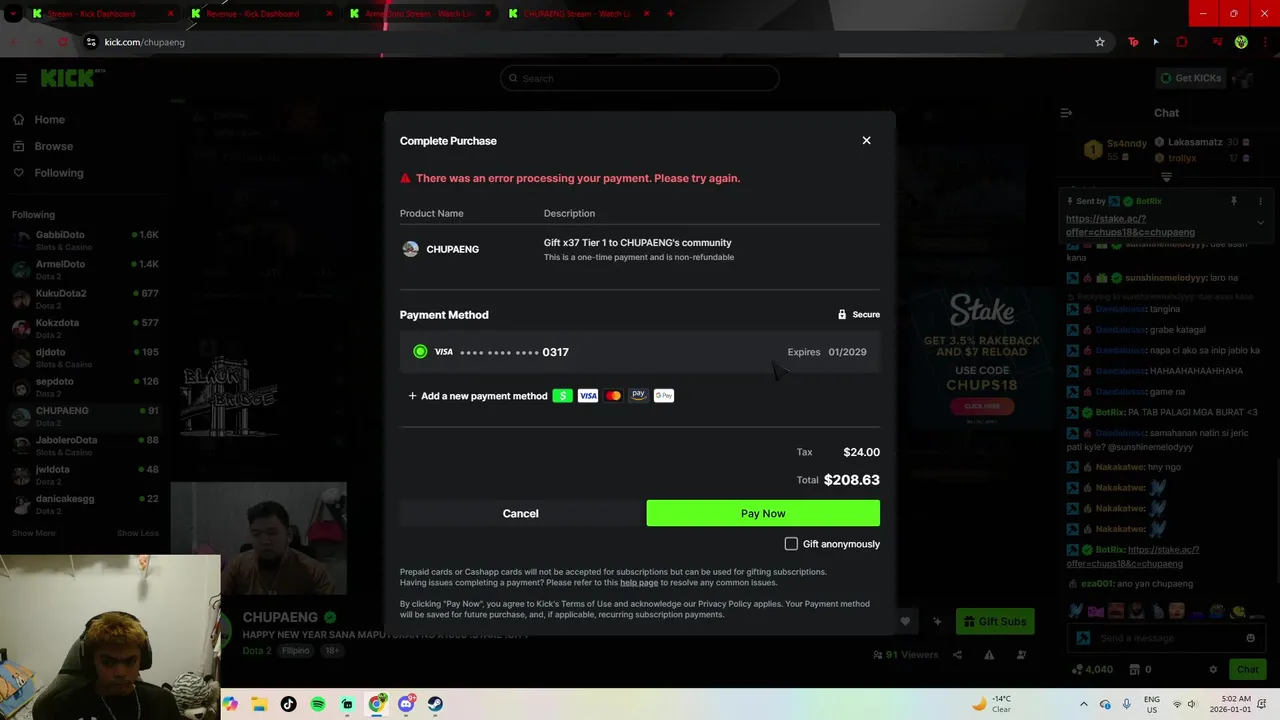Open Steam from the taskbar

tap(435, 704)
